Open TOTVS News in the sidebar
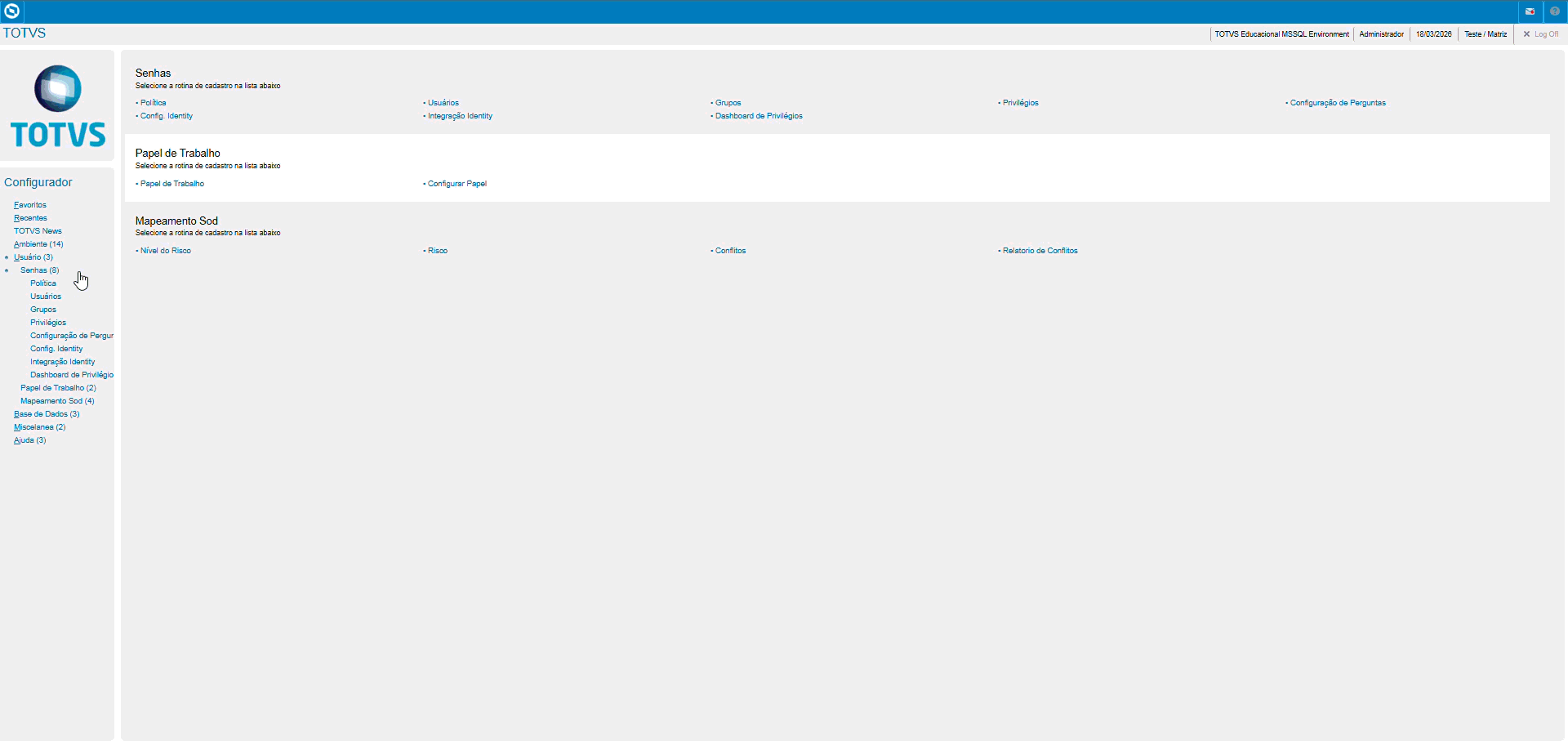 38,231
